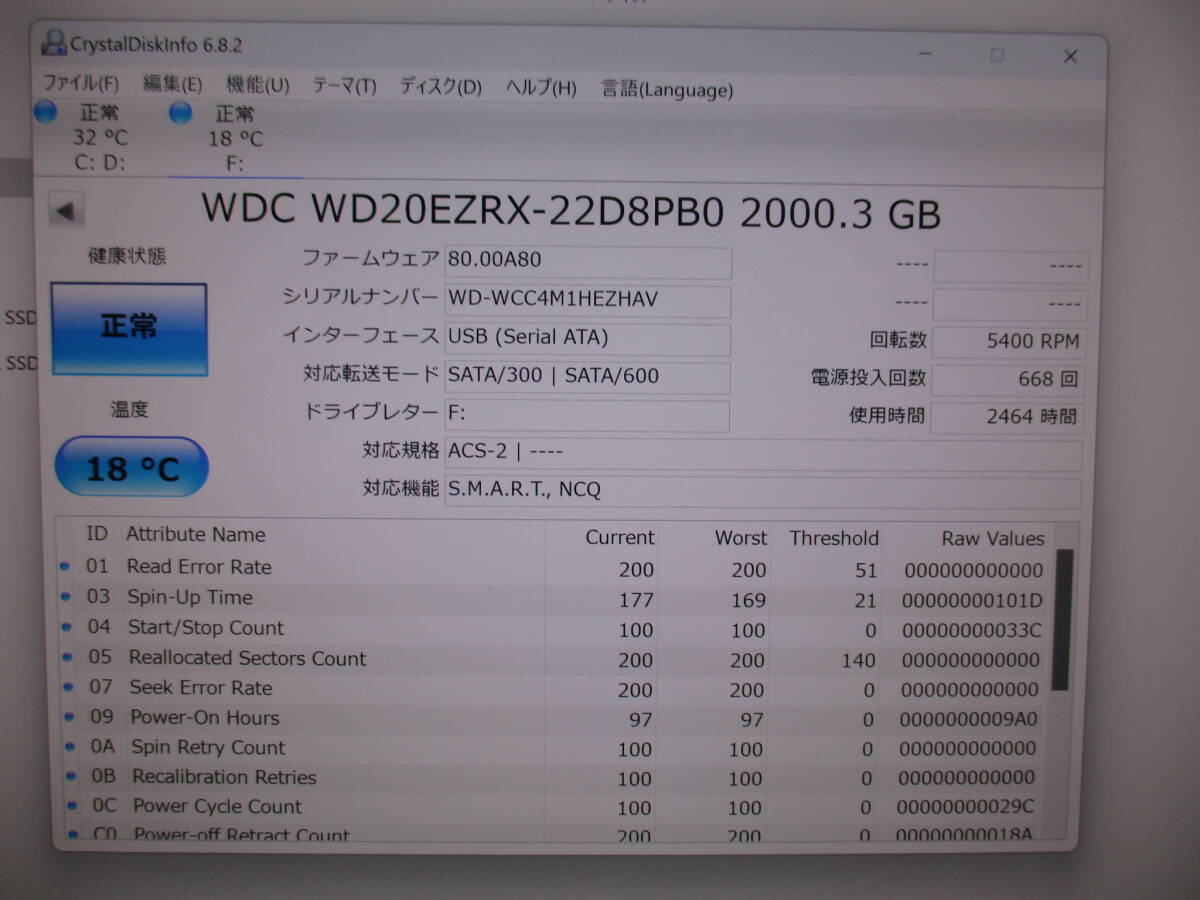This screenshot has width=1200, height=900.
Task: Click the status dot for Read Error Rate
Action: point(65,566)
